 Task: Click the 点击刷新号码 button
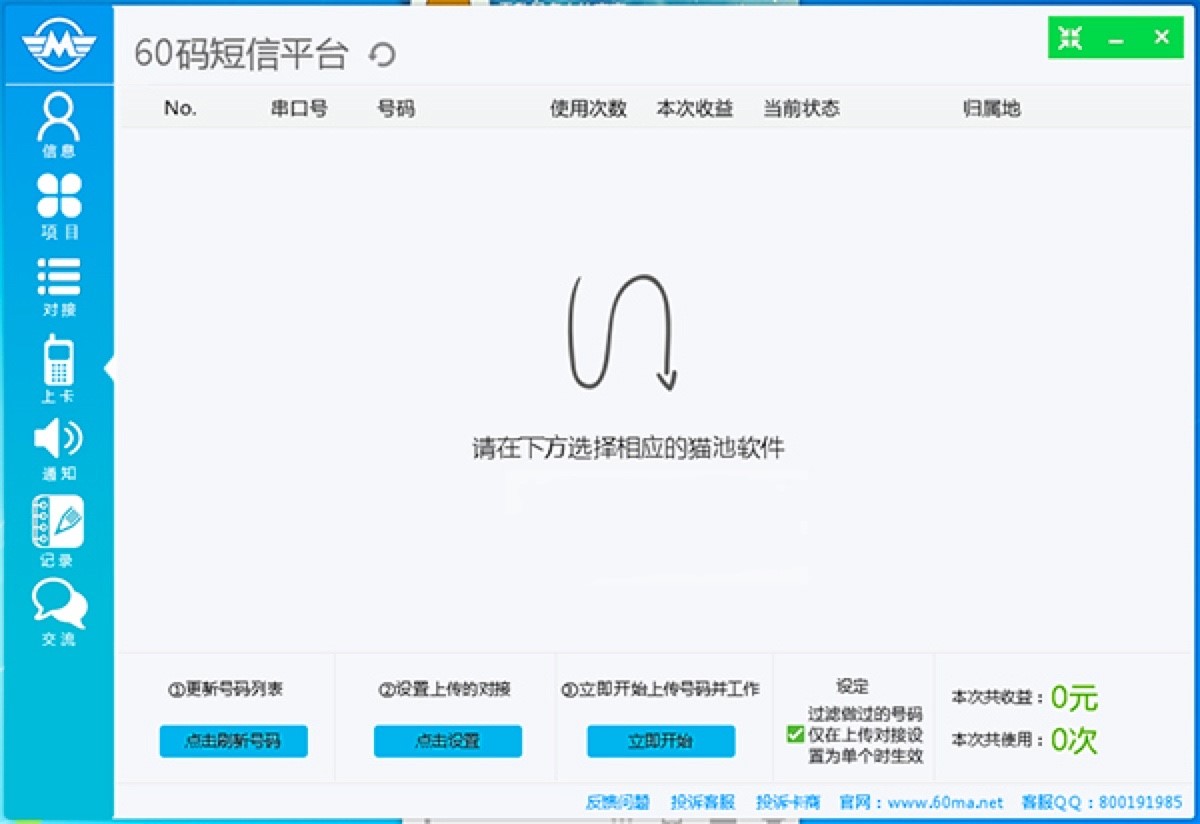tap(233, 741)
